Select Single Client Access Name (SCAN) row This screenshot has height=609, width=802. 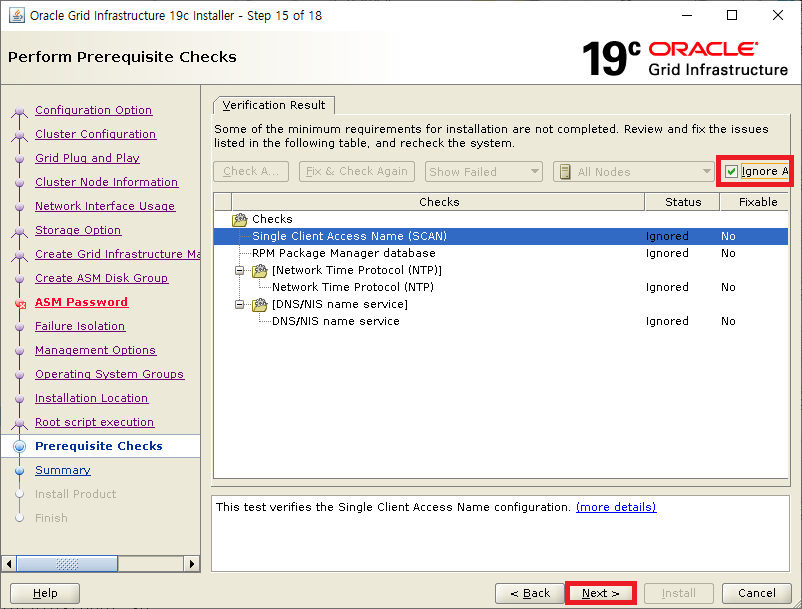501,236
